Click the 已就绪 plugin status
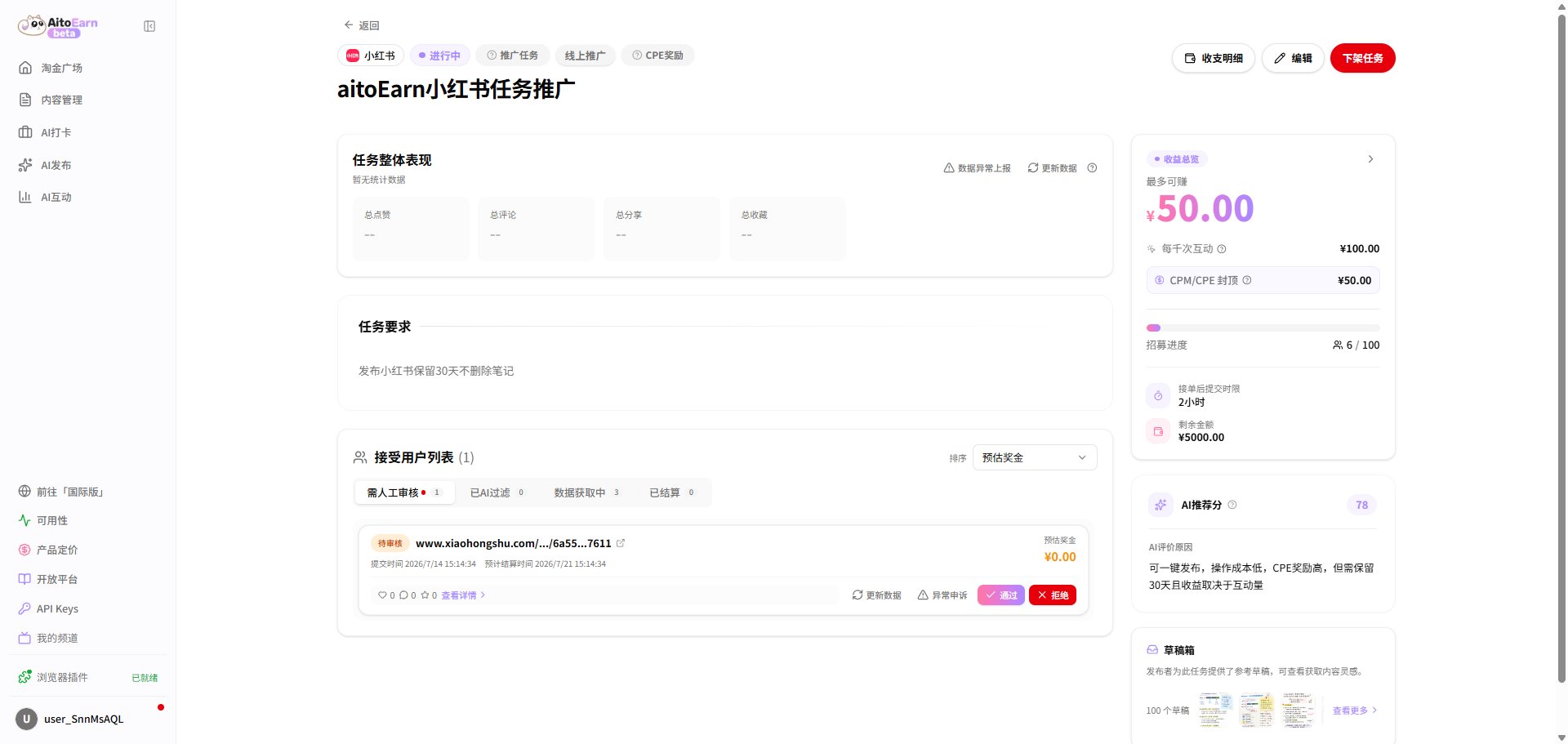The image size is (1568, 744). [145, 678]
